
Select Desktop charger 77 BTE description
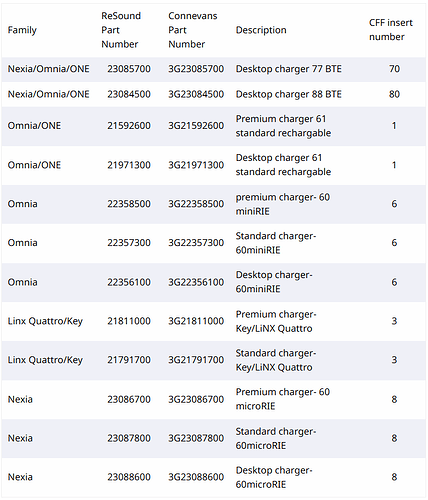point(289,69)
